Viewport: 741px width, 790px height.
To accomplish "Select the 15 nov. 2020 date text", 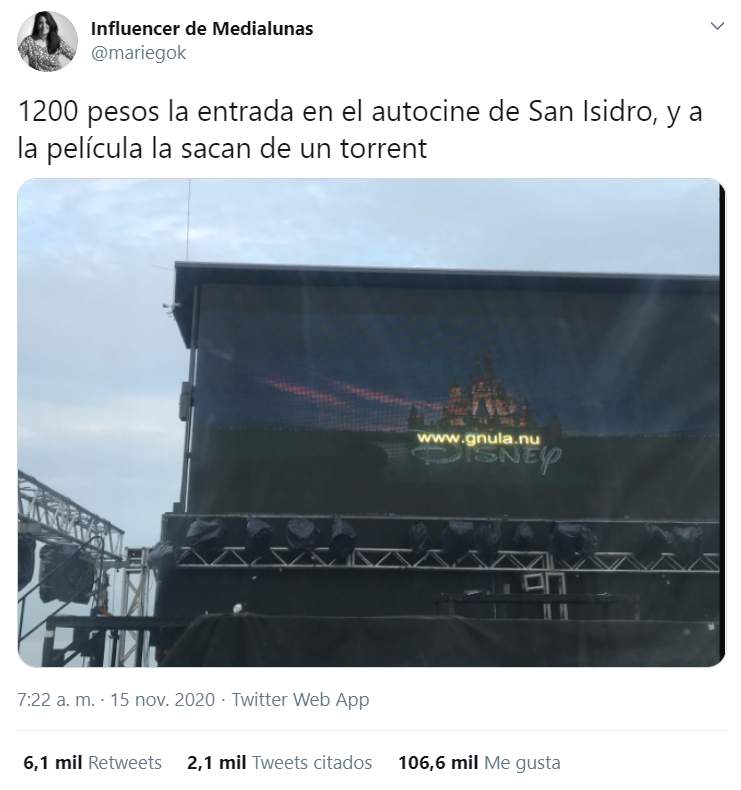I will tap(162, 700).
